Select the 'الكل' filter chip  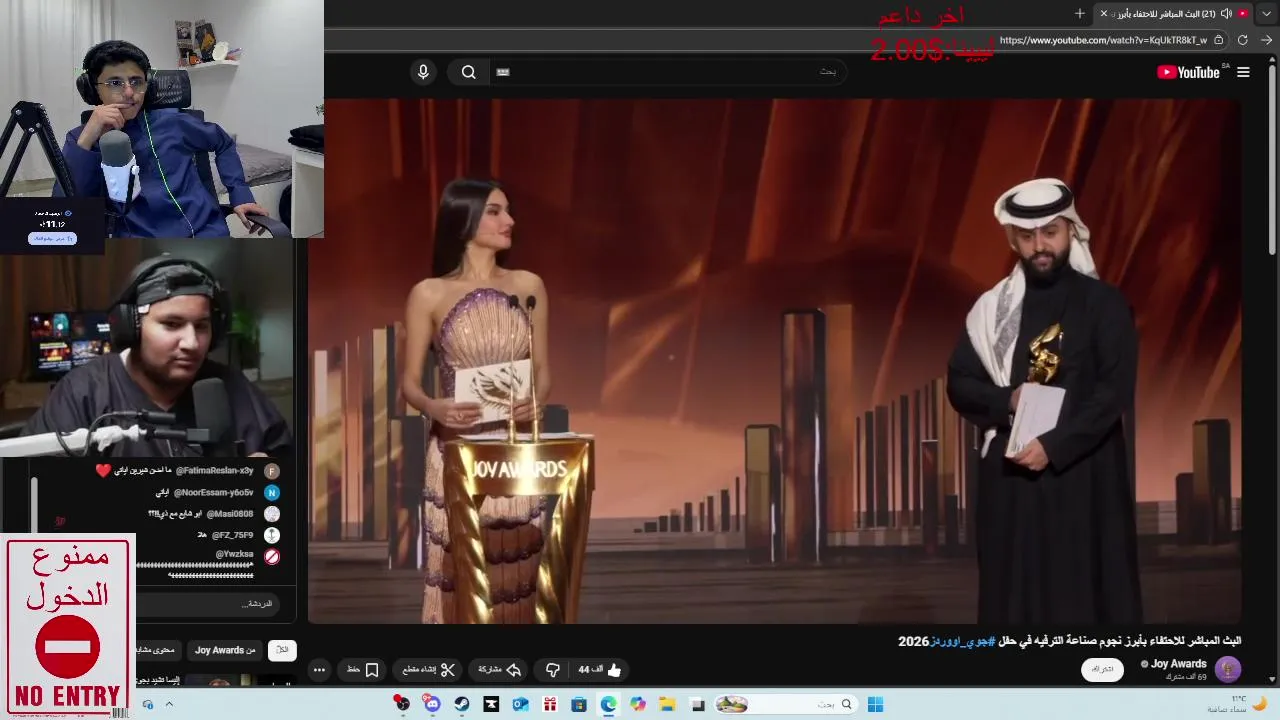coord(283,650)
